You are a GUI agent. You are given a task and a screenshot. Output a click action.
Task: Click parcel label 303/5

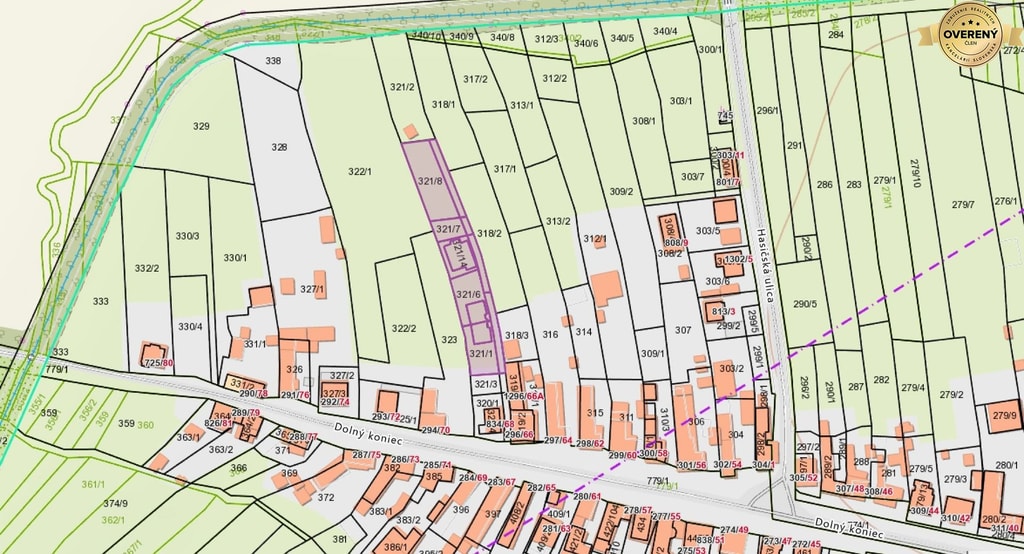pyautogui.click(x=708, y=230)
